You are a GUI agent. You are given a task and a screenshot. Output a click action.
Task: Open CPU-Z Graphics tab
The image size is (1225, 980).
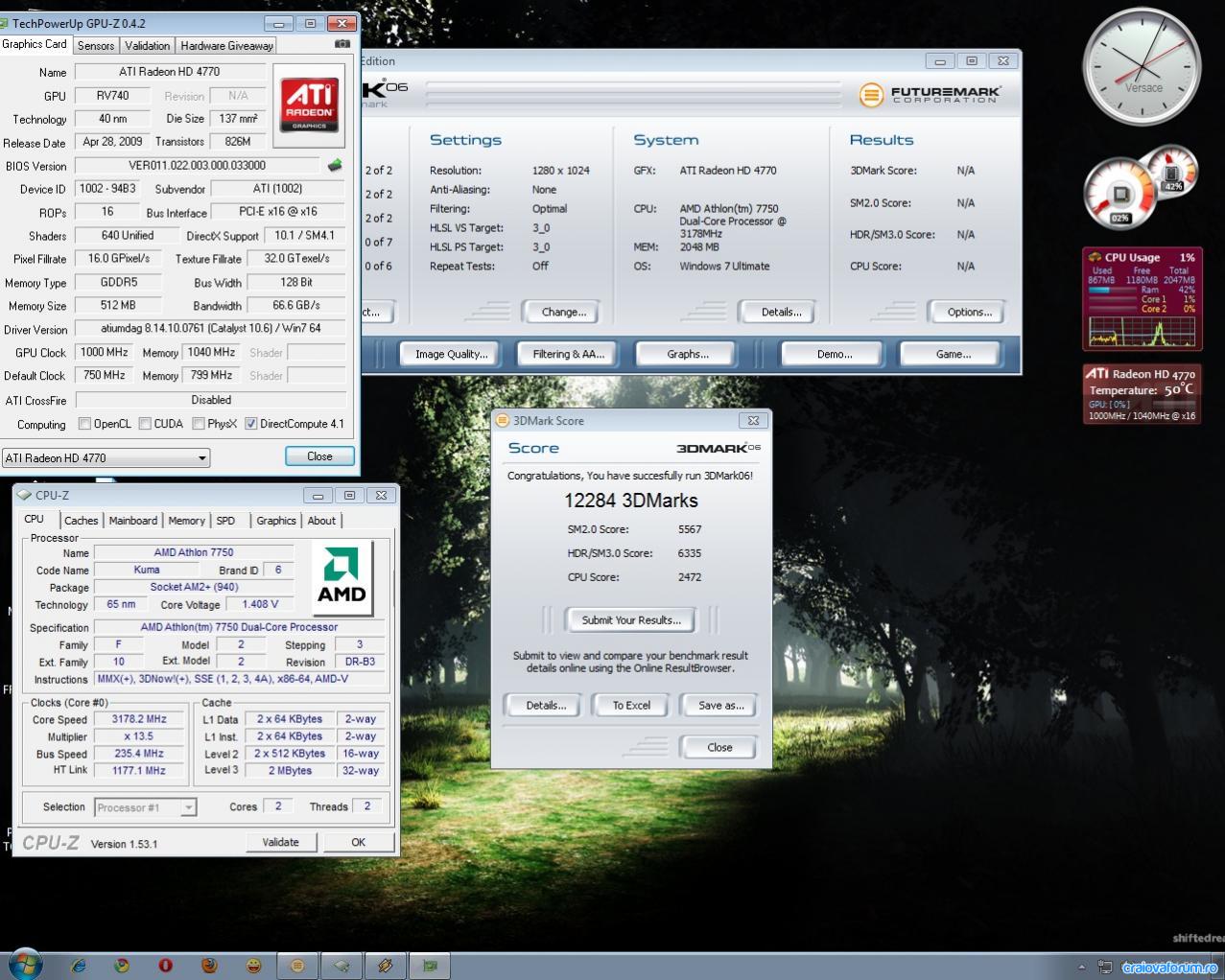(x=276, y=521)
